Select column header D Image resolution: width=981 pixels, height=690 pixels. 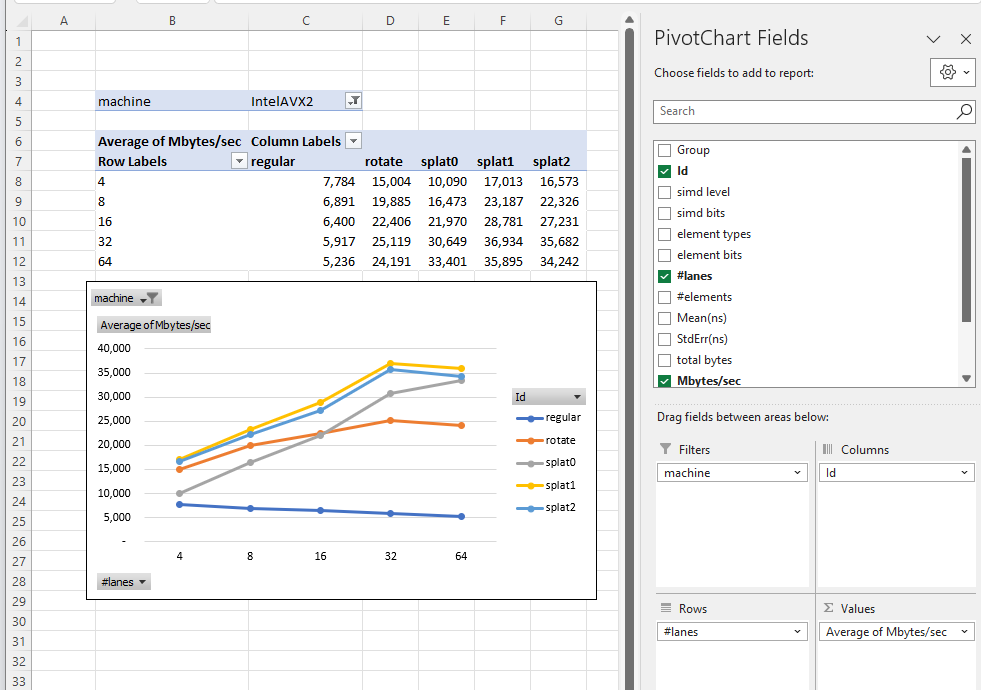(390, 20)
